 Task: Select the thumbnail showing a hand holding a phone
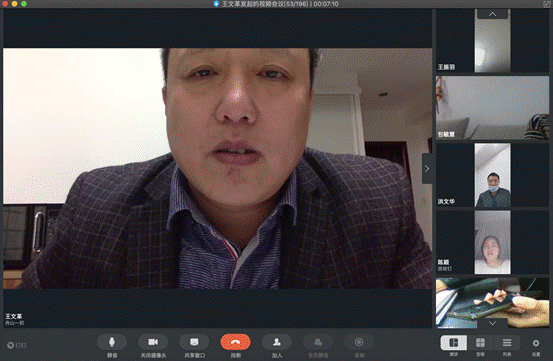[x=492, y=302]
